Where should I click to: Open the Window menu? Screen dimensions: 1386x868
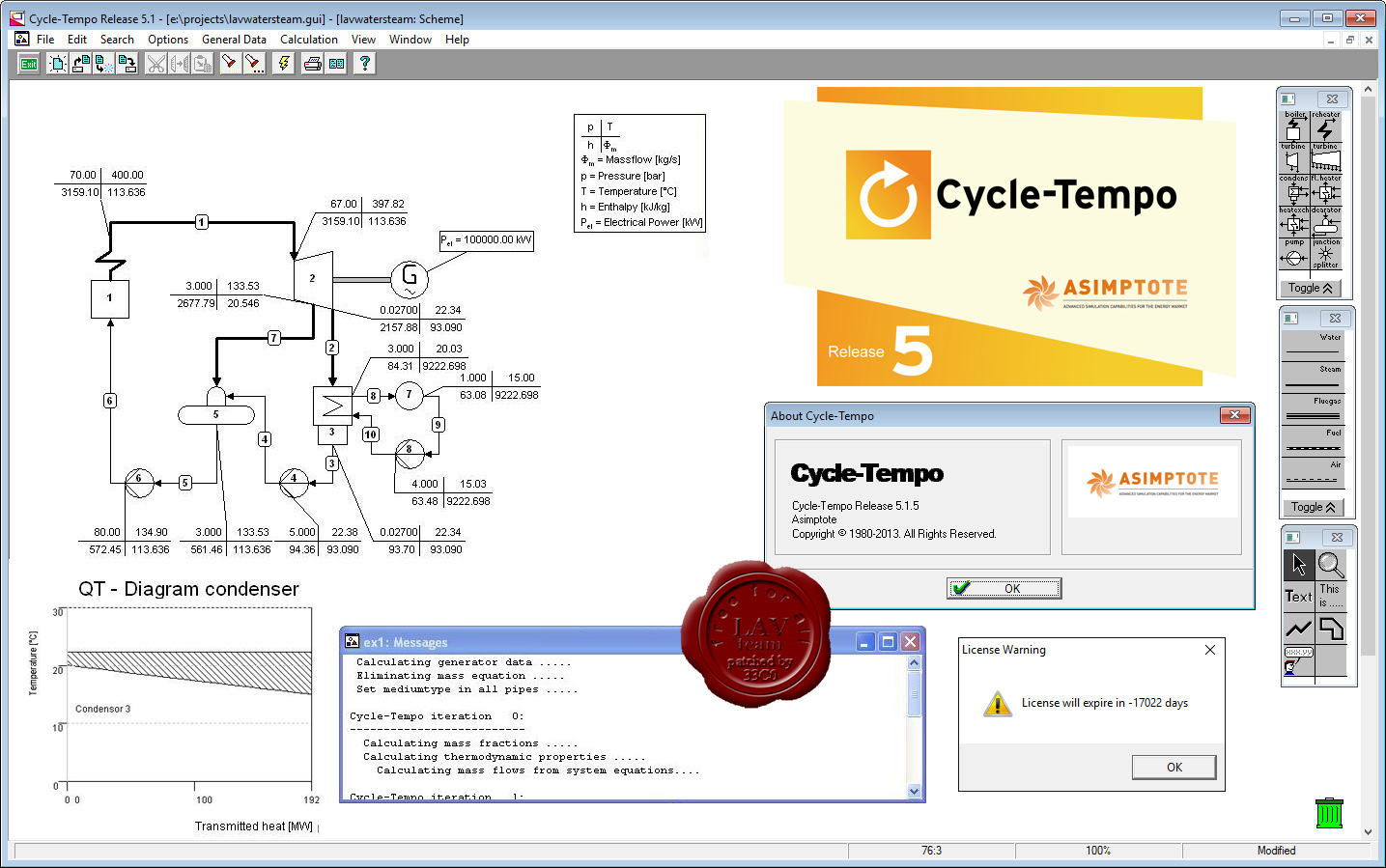(410, 40)
